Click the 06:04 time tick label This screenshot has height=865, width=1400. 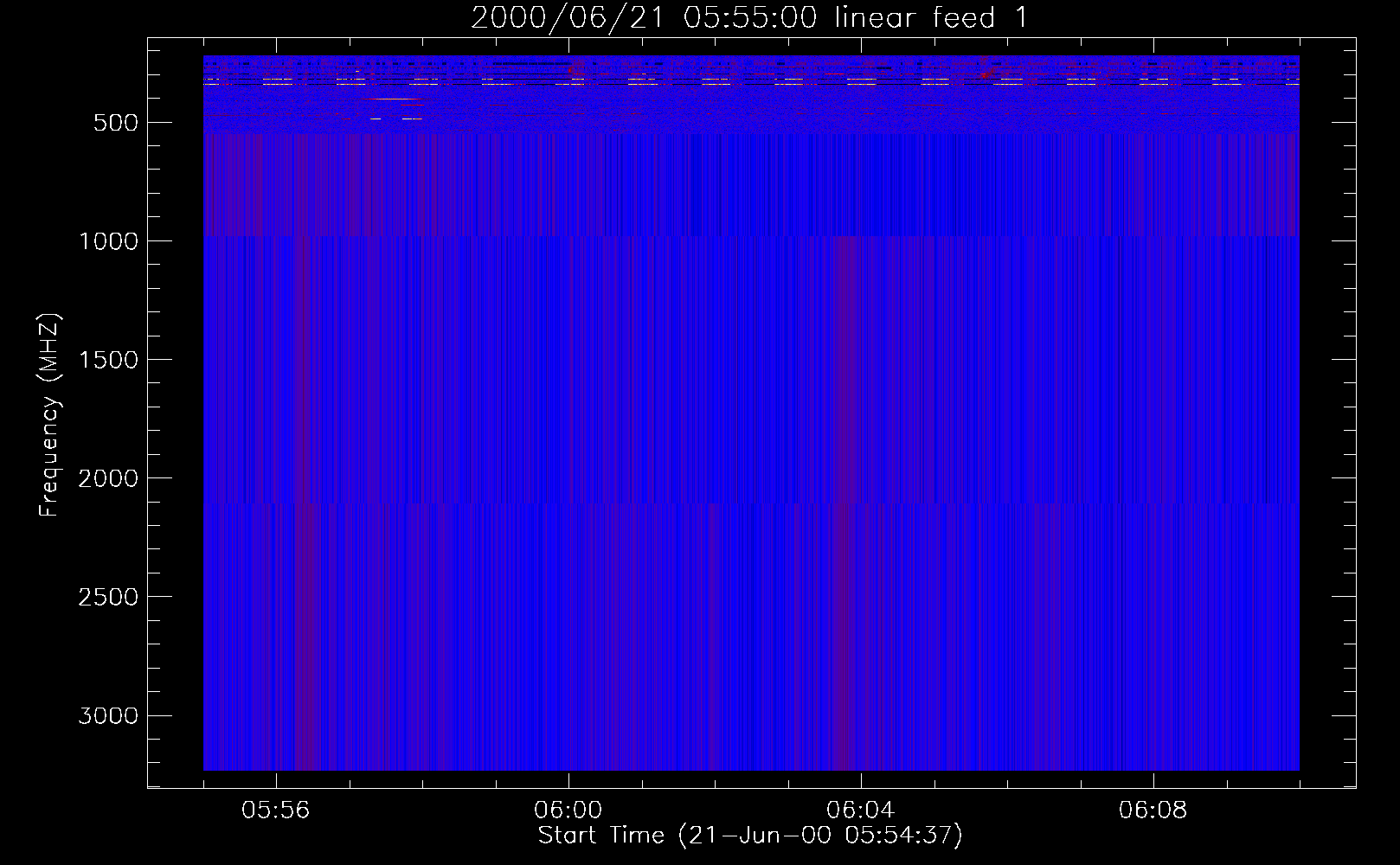pos(861,811)
